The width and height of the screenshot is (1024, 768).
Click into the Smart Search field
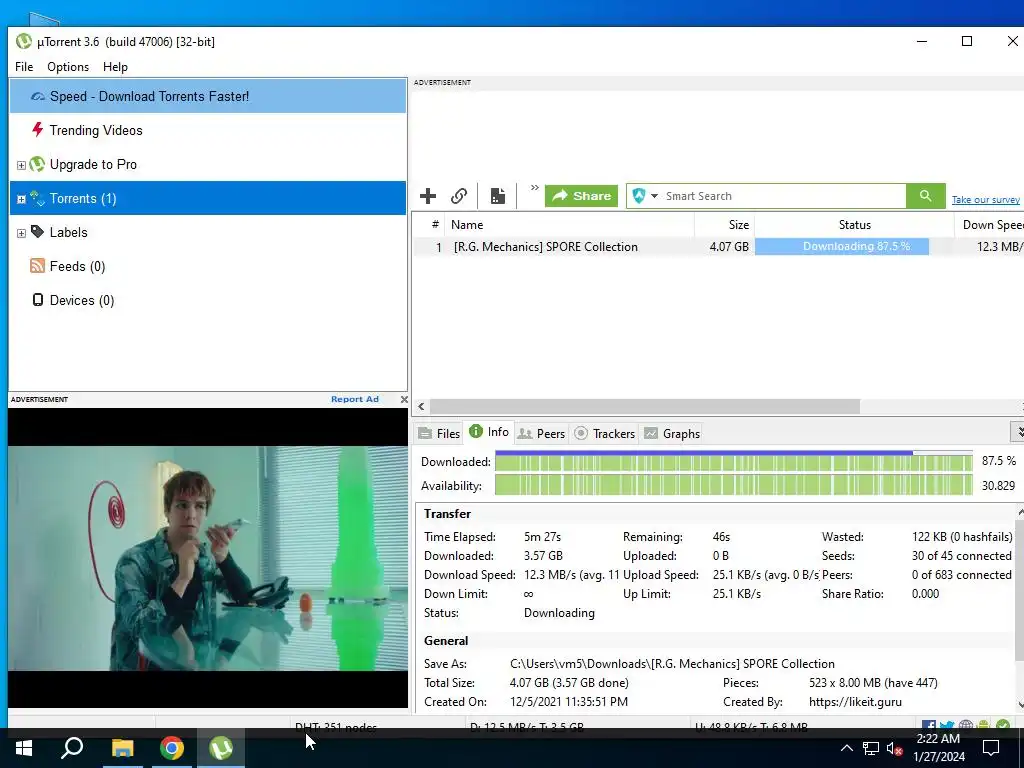pyautogui.click(x=782, y=196)
